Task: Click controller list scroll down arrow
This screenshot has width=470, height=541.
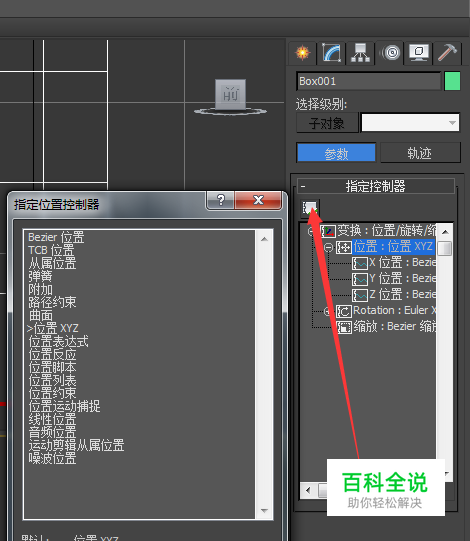Action: 264,510
